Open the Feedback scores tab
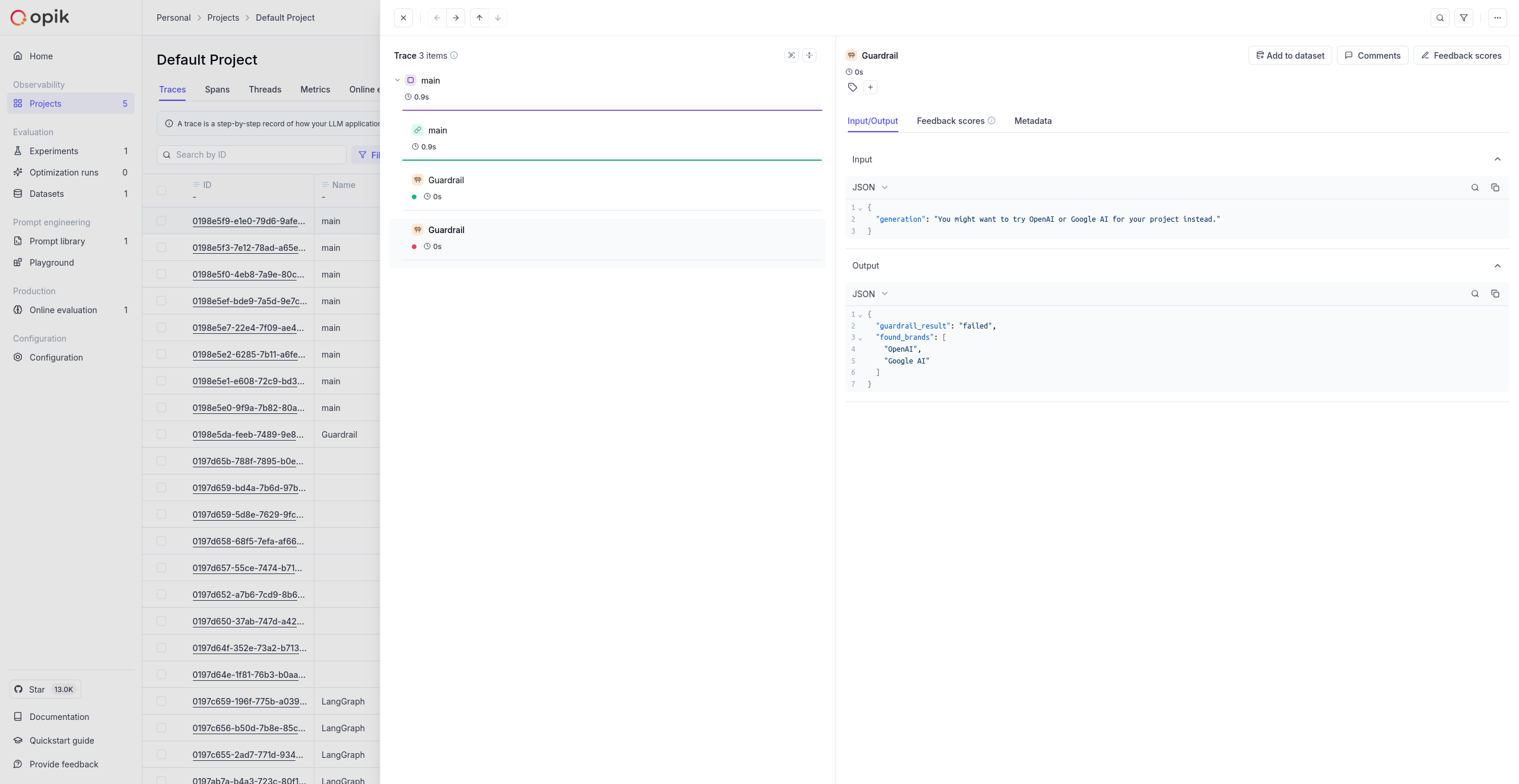The height and width of the screenshot is (784, 1519). pyautogui.click(x=950, y=121)
